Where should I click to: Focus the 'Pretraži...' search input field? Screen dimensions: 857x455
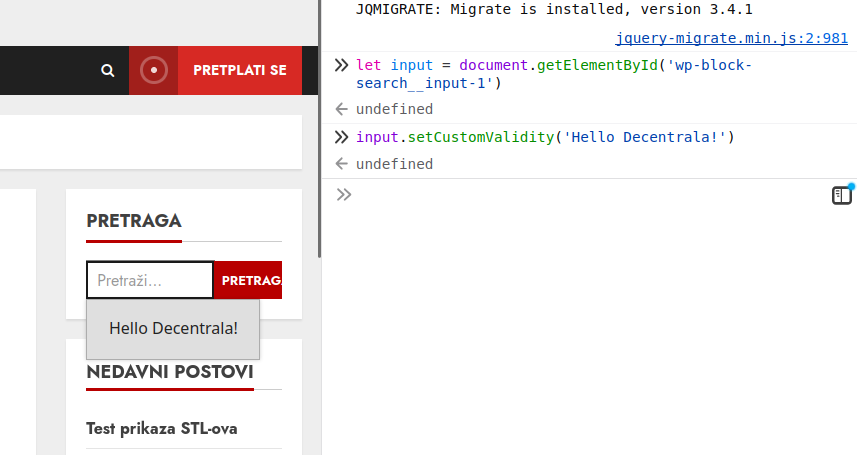pos(150,280)
